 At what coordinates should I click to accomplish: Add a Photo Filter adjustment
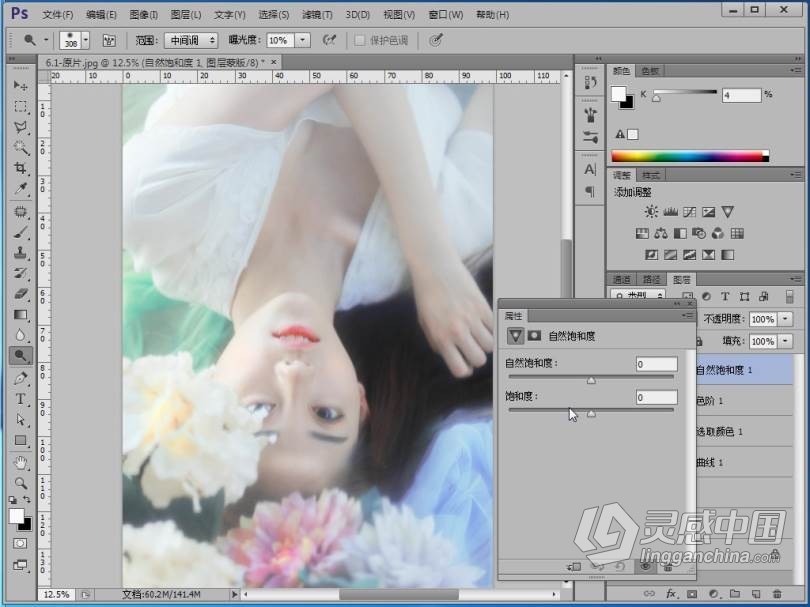(699, 234)
